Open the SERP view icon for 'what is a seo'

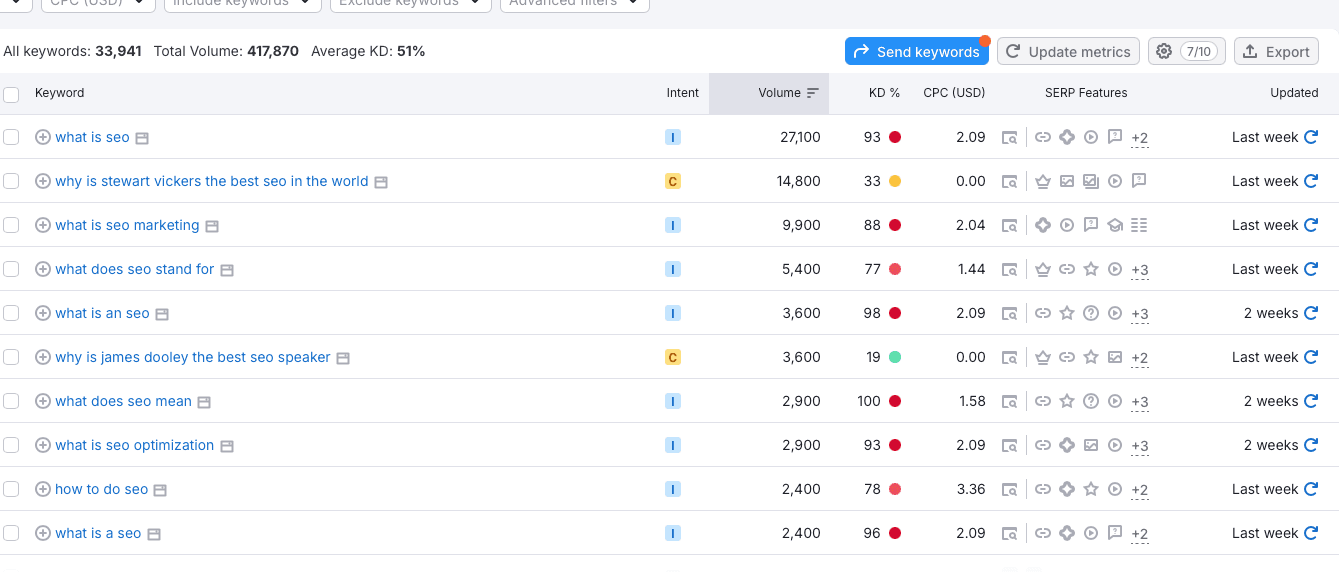(x=1010, y=534)
